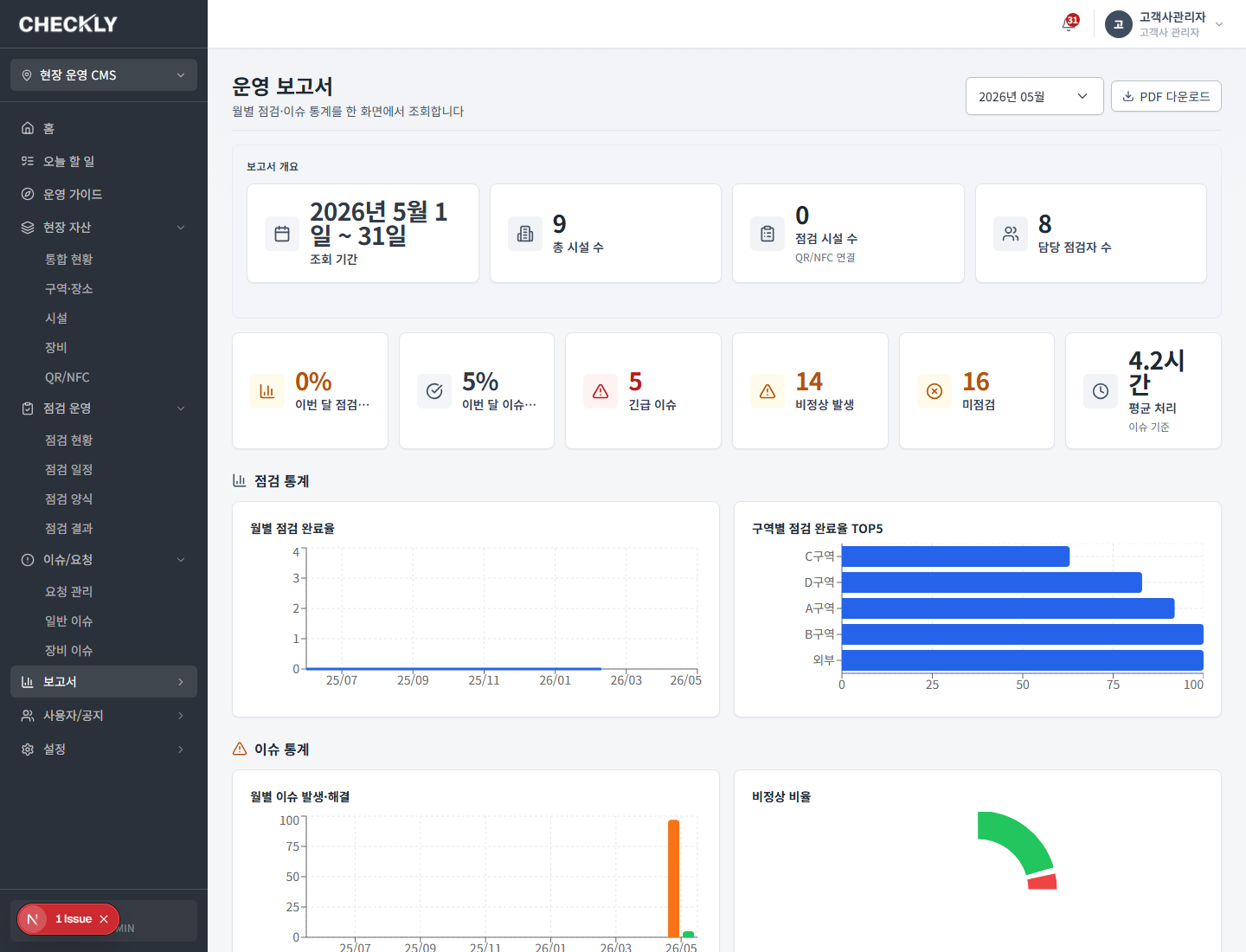Download the report with PDF 다운로드
Image resolution: width=1246 pixels, height=952 pixels.
(1166, 96)
